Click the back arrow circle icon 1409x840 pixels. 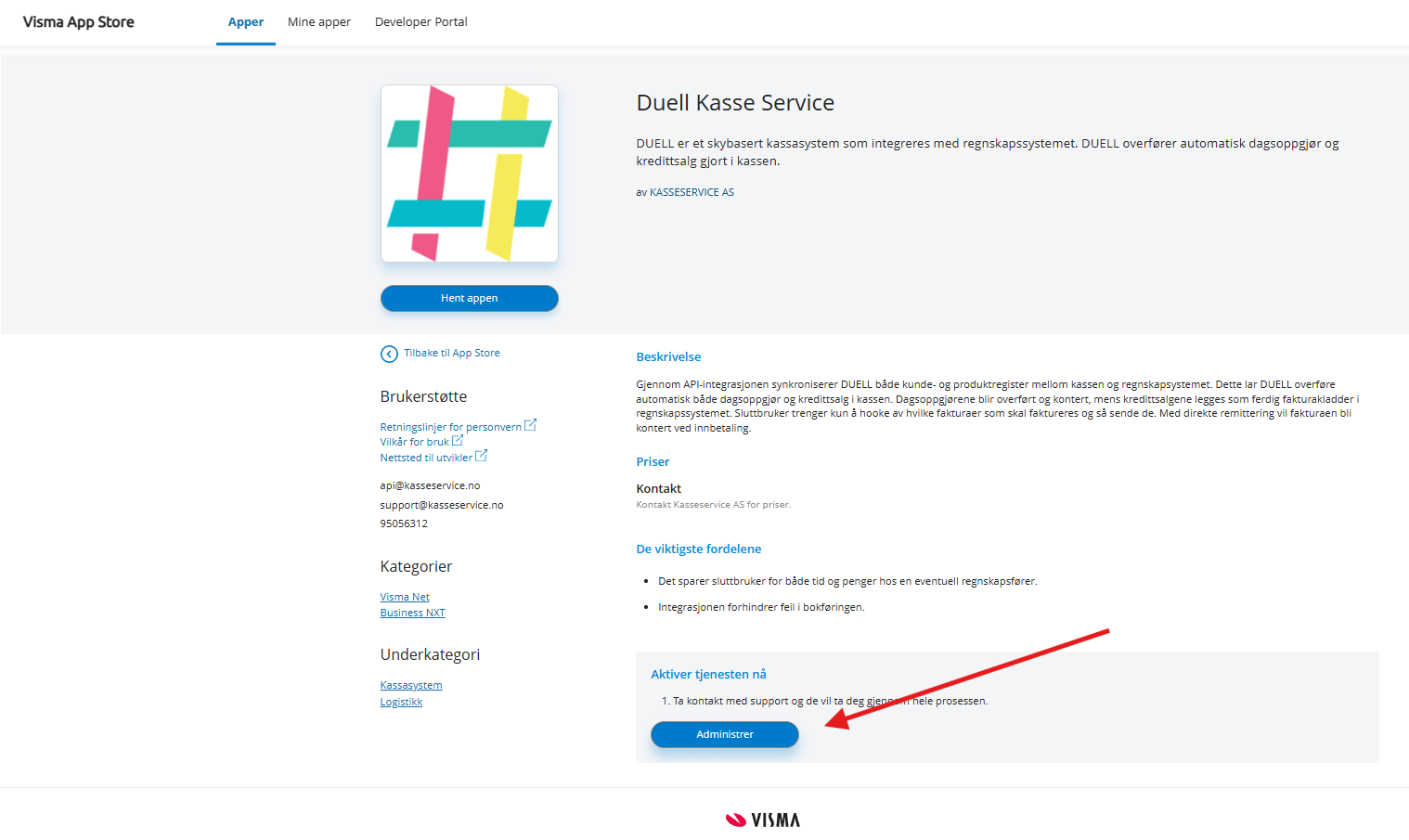[x=389, y=354]
